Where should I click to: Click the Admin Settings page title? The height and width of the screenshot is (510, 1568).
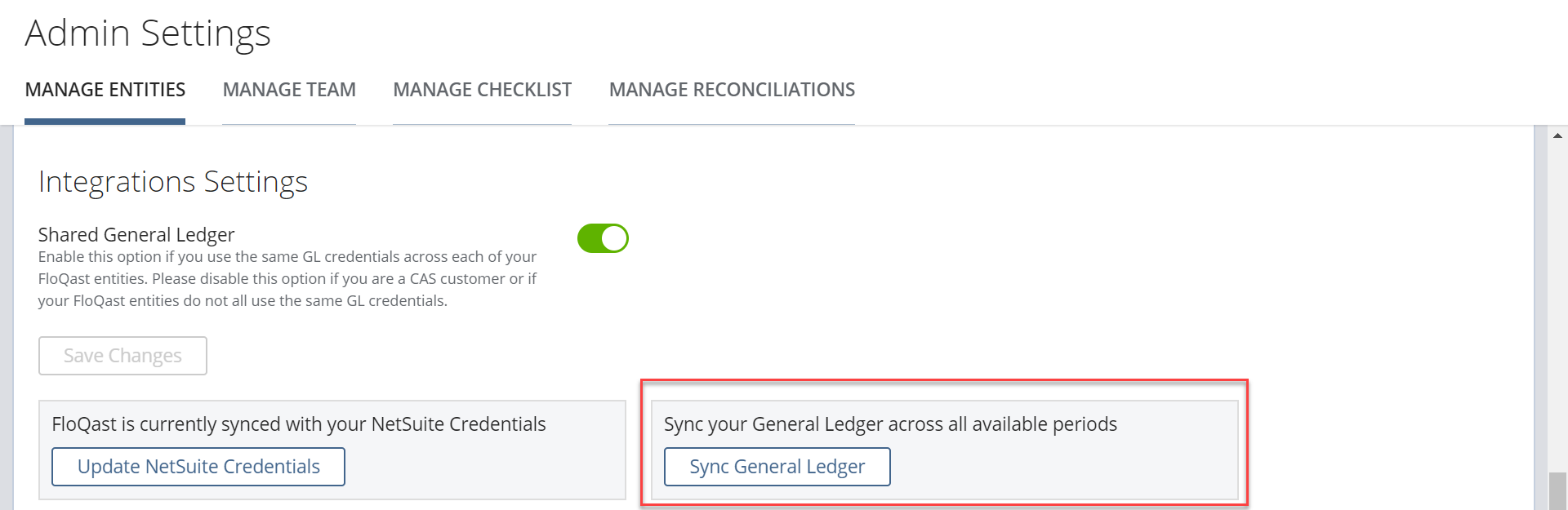click(x=148, y=33)
